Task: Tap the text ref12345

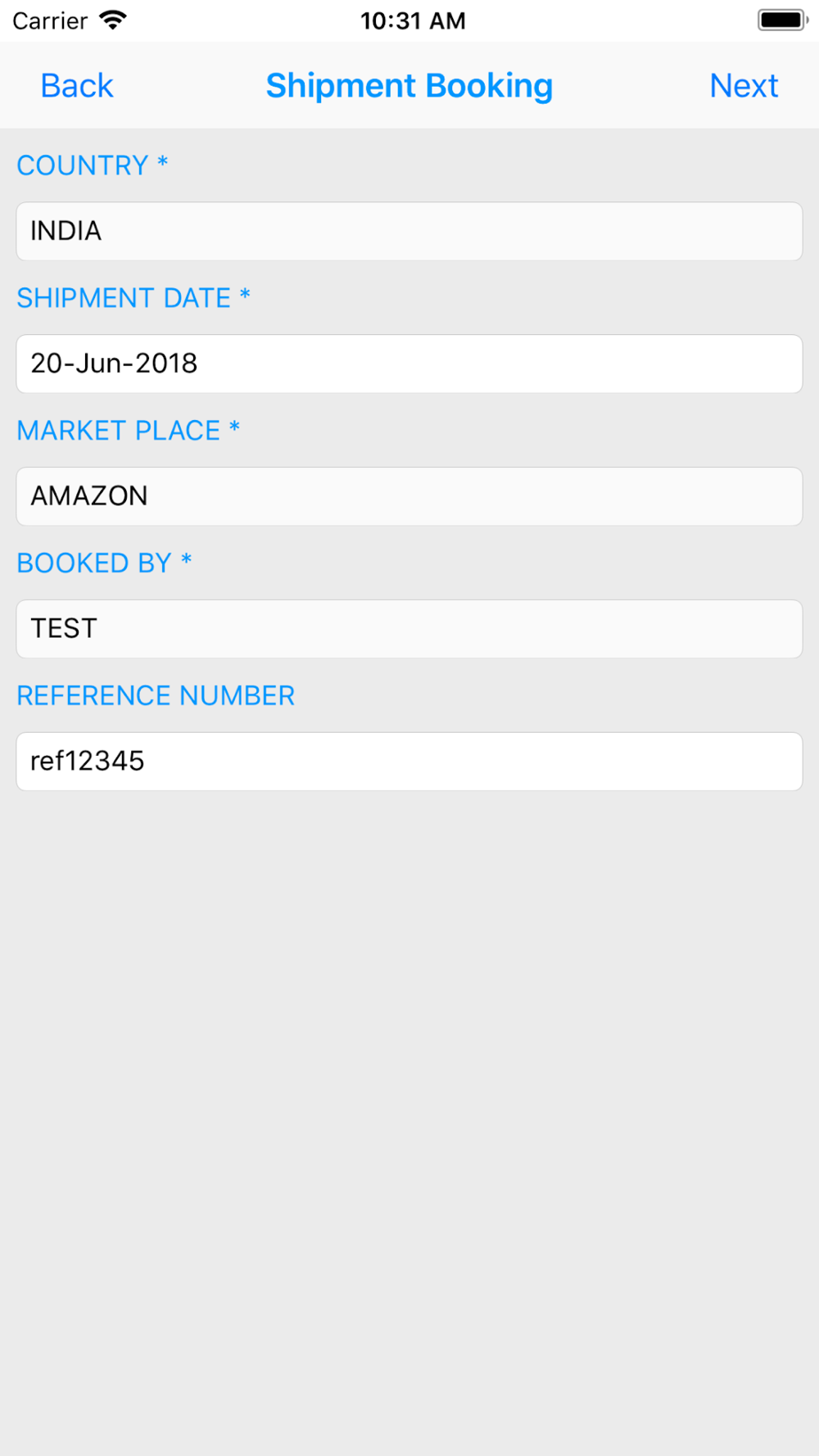Action: pos(88,762)
